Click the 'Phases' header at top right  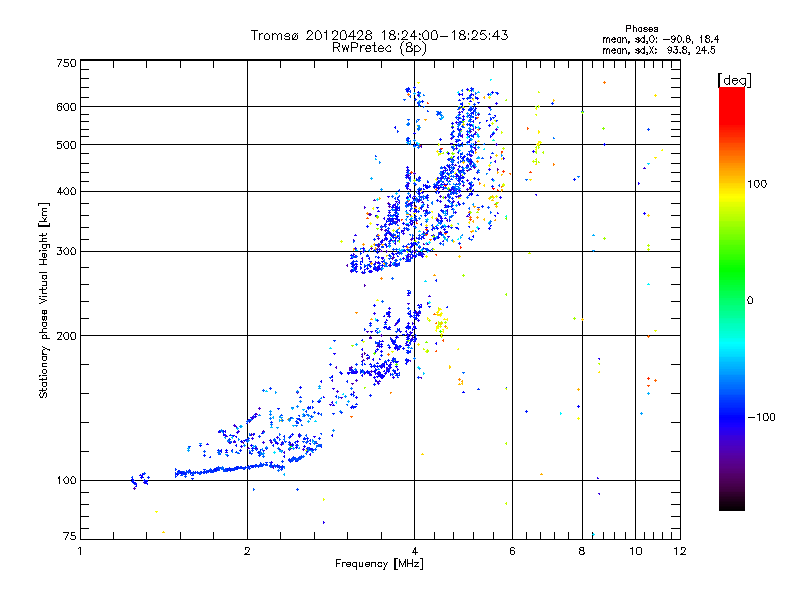pyautogui.click(x=641, y=29)
